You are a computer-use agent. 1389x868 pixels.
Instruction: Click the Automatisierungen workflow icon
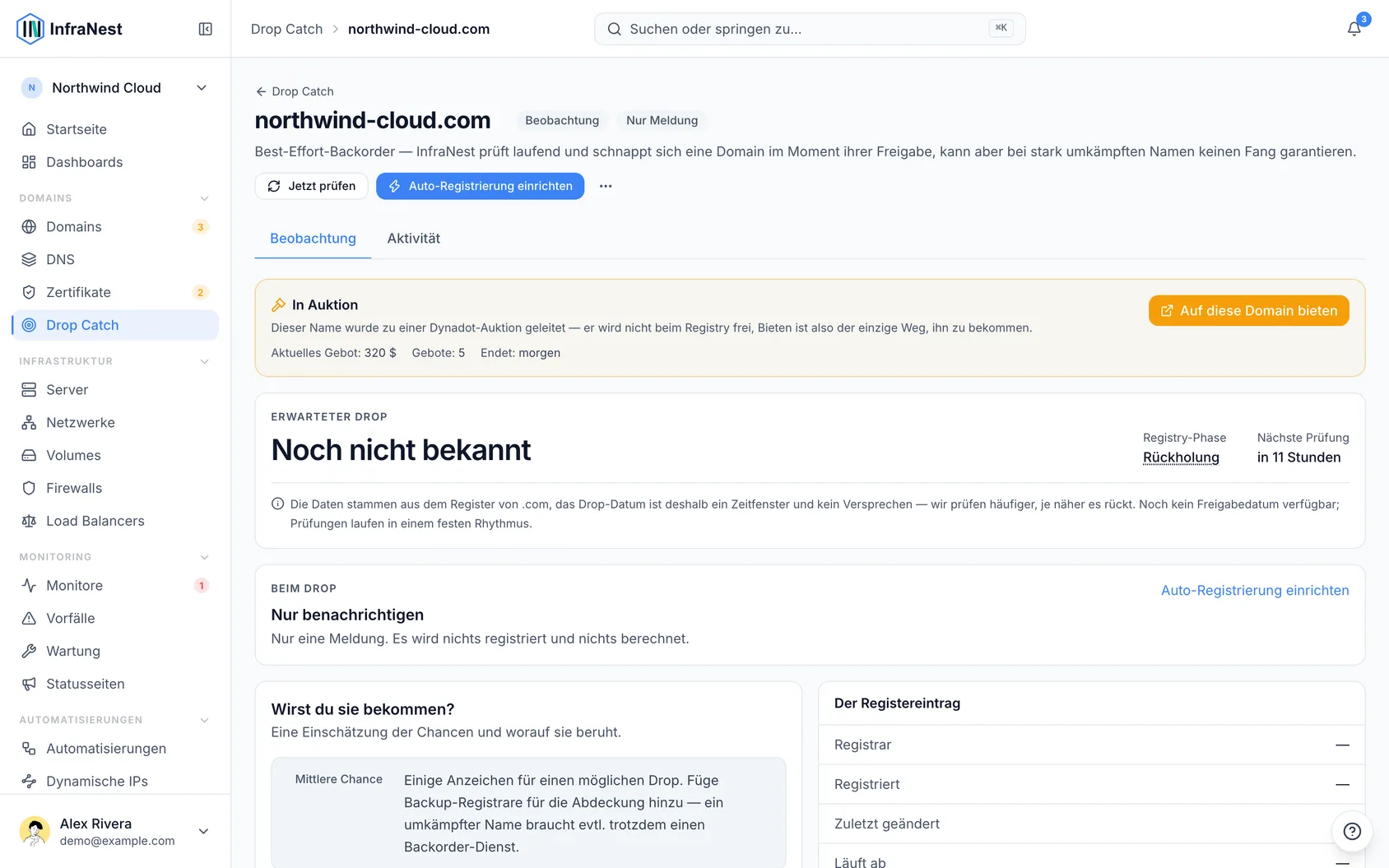click(29, 748)
